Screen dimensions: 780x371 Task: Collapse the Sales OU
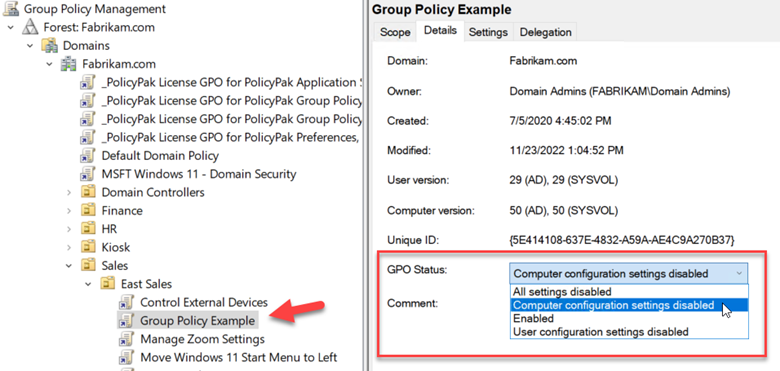coord(69,266)
